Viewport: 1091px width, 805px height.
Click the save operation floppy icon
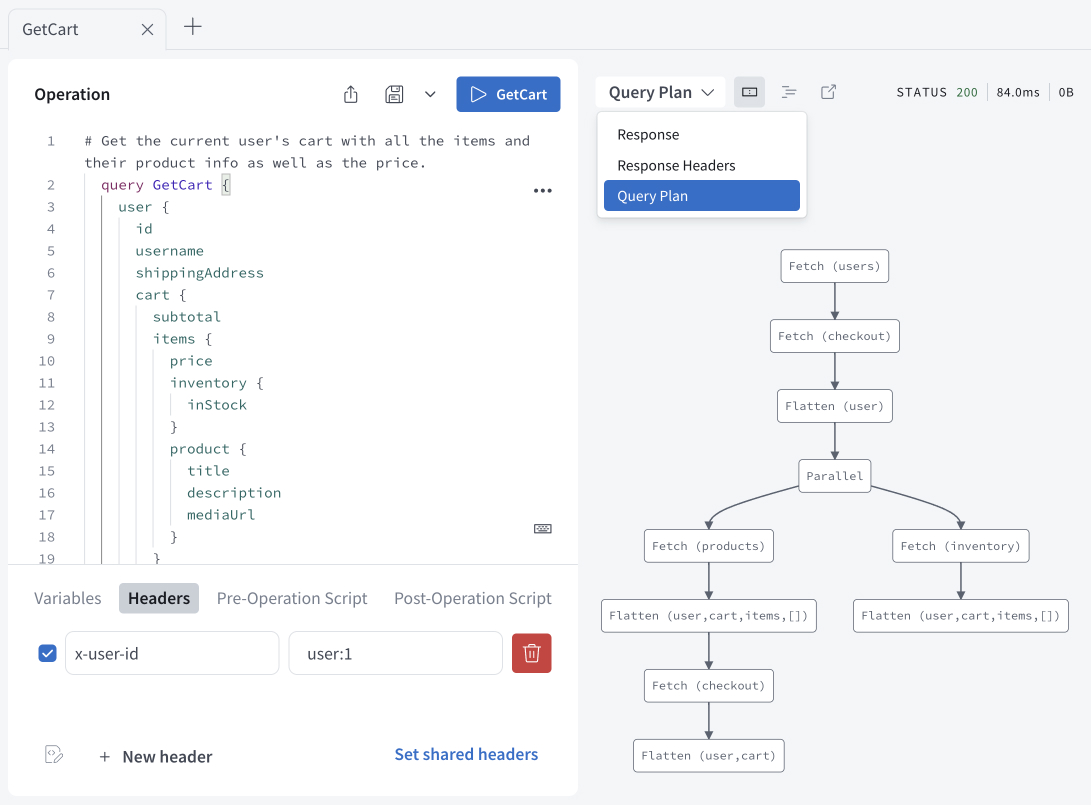(394, 94)
